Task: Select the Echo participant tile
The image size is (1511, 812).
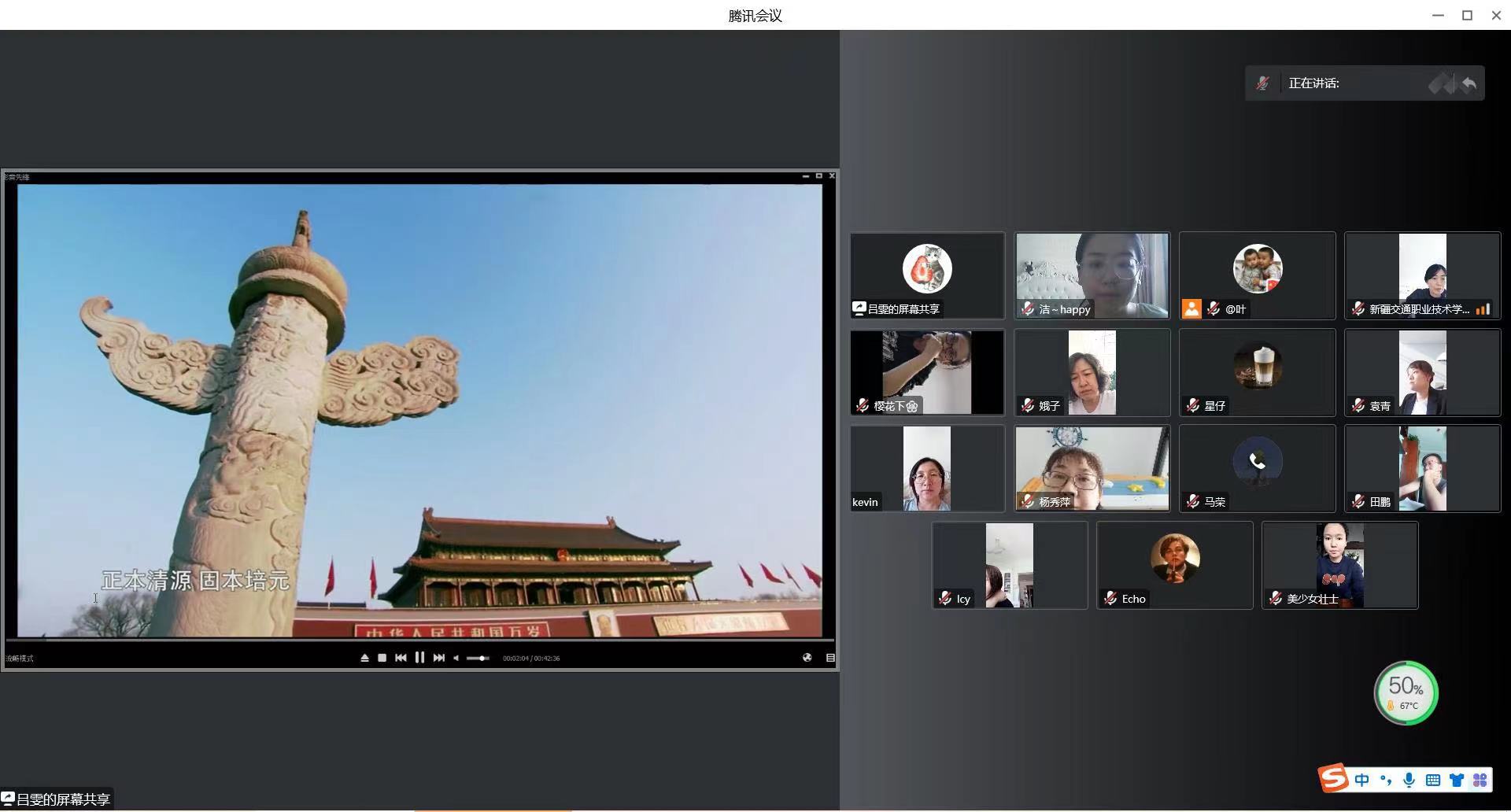Action: [x=1174, y=565]
